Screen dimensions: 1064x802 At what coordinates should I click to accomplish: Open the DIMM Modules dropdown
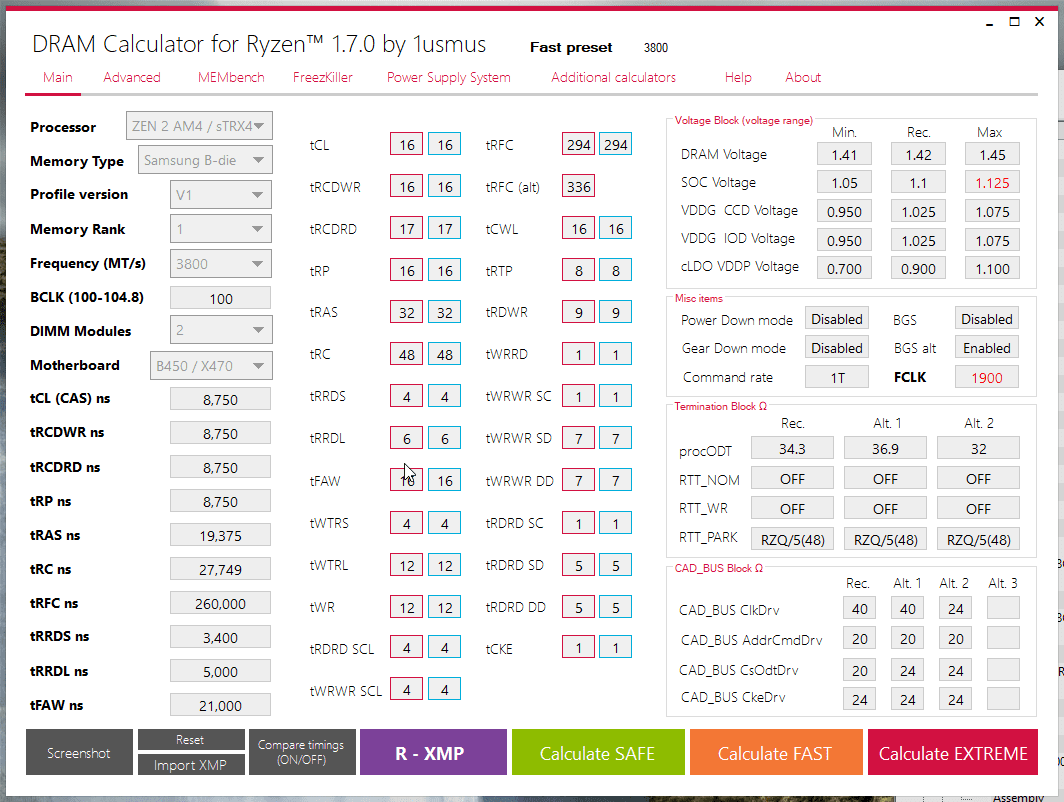(x=221, y=330)
